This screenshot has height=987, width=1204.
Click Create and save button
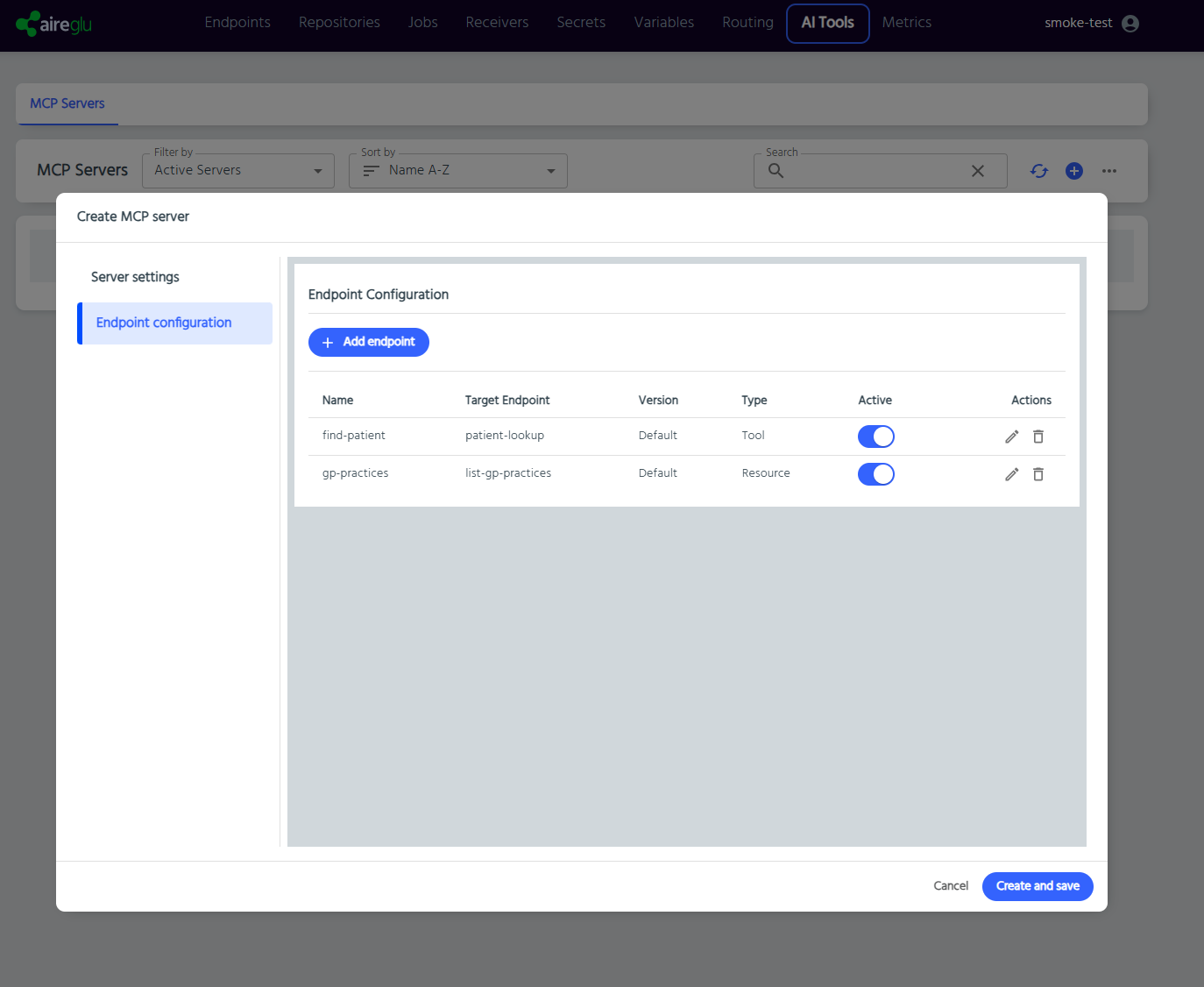click(1038, 886)
